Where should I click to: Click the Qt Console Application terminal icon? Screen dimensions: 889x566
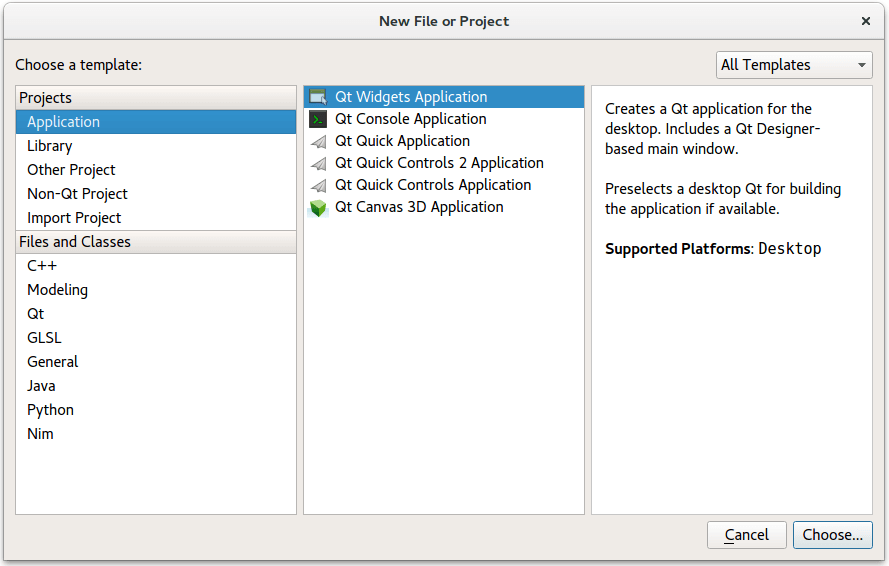(318, 119)
